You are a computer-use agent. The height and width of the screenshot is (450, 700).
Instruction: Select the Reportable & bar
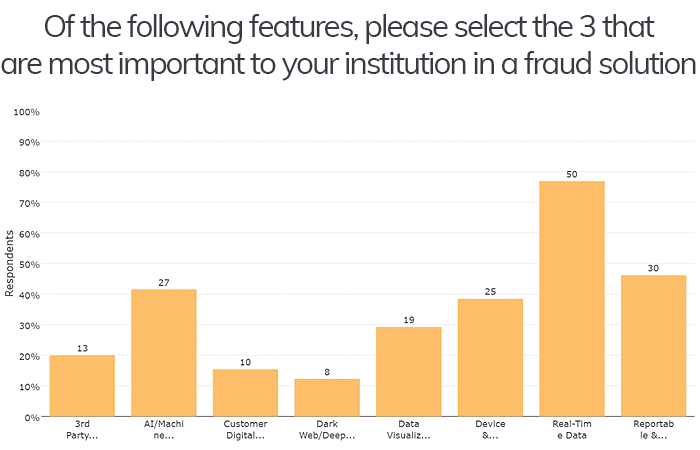click(654, 346)
